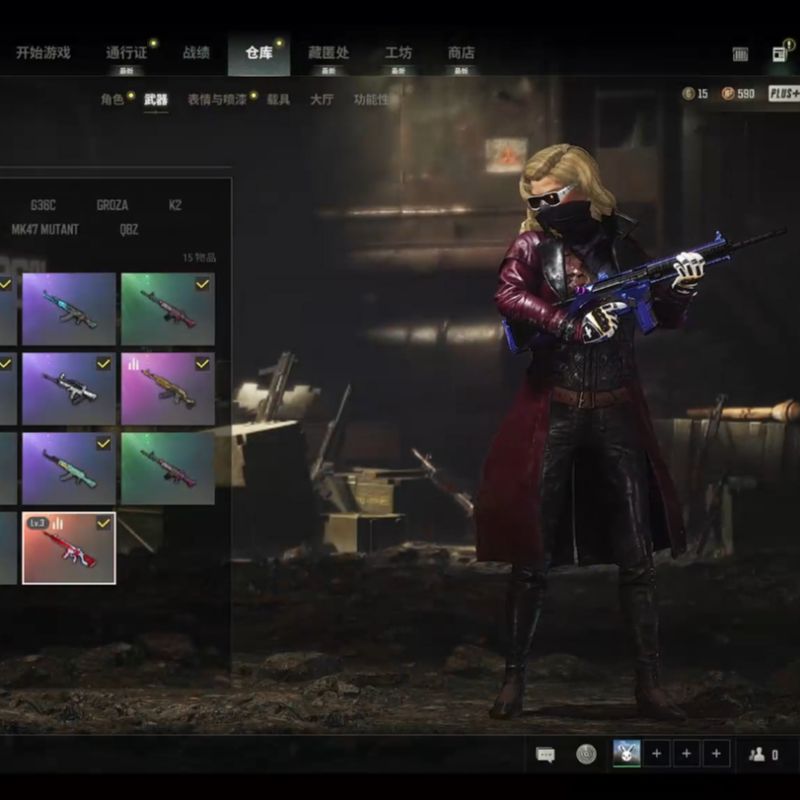Switch to the 通行证 tab
The image size is (800, 800).
tap(127, 53)
